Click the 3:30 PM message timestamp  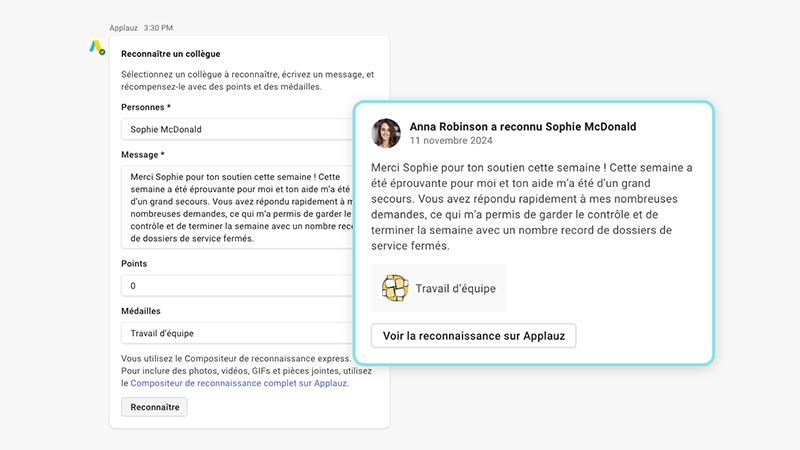[x=158, y=27]
